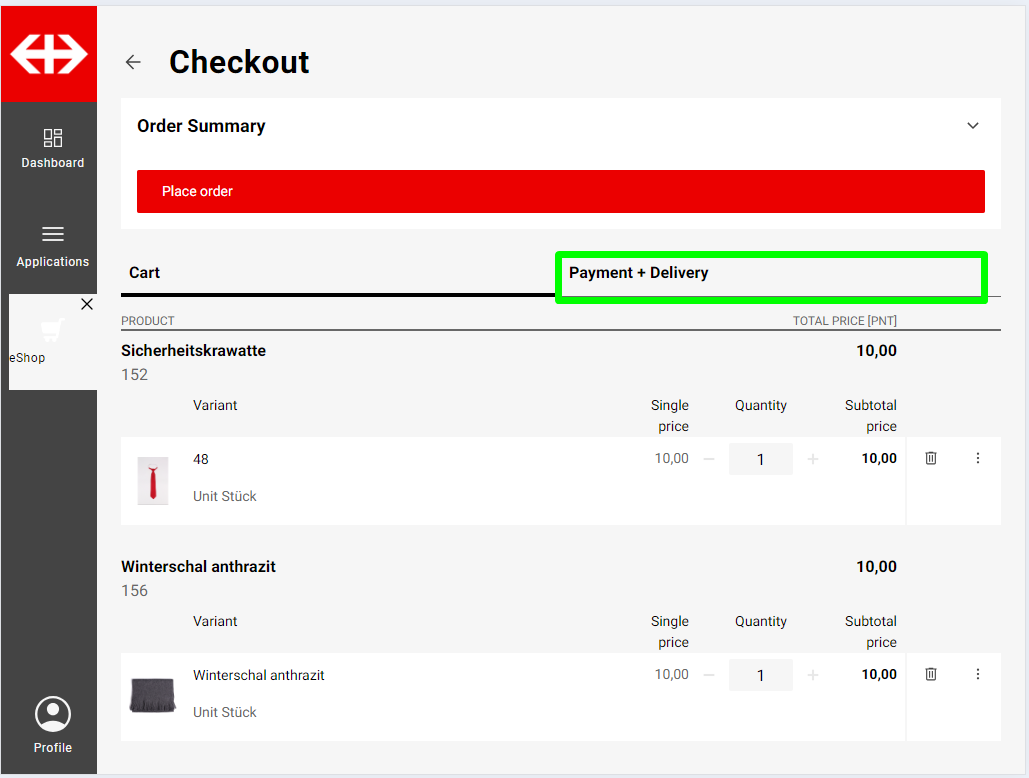Expand the Order Summary chevron
This screenshot has width=1029, height=778.
pyautogui.click(x=973, y=126)
